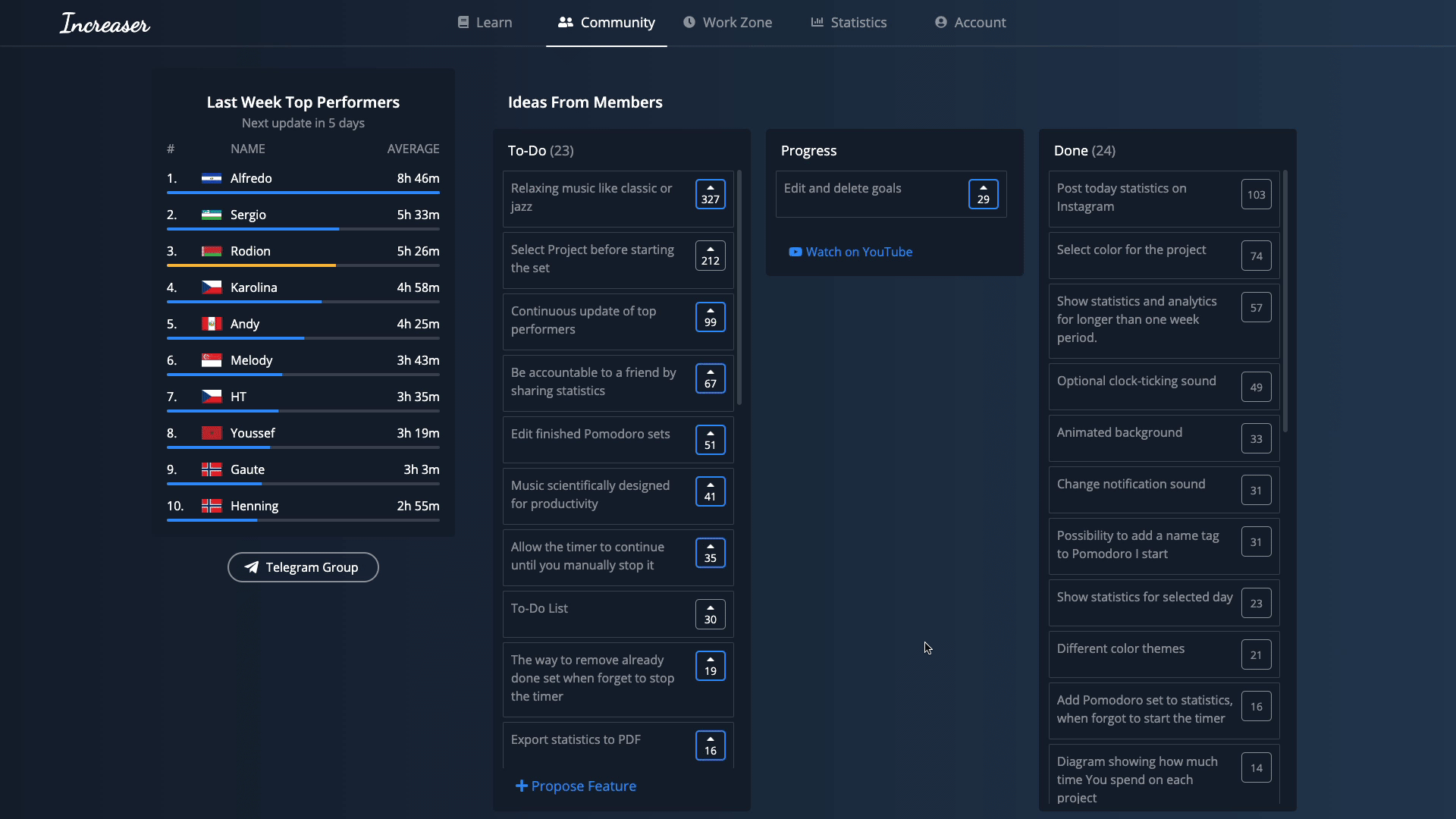Click HT's country flag icon

pyautogui.click(x=212, y=397)
